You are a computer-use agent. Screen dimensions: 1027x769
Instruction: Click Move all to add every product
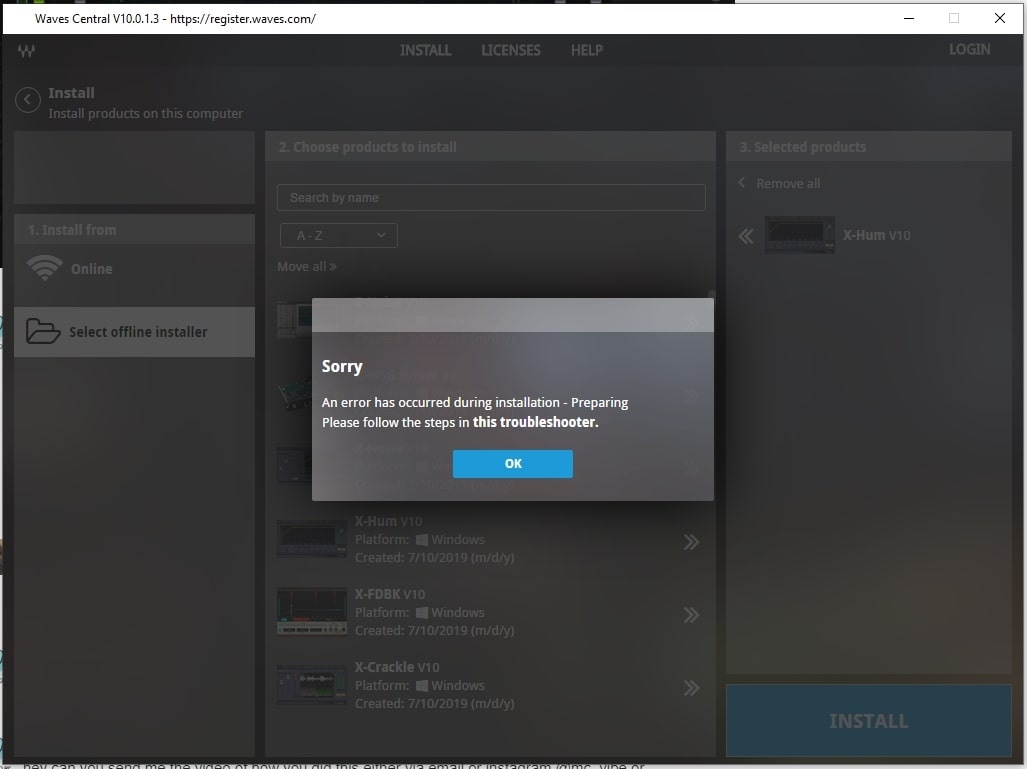[307, 267]
